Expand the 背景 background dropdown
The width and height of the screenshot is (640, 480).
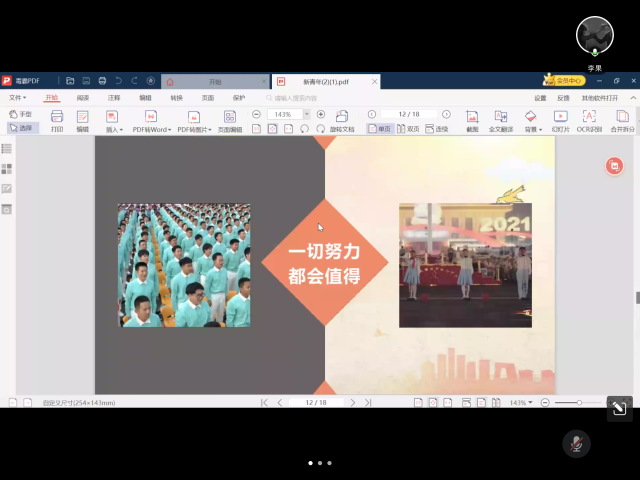[531, 129]
